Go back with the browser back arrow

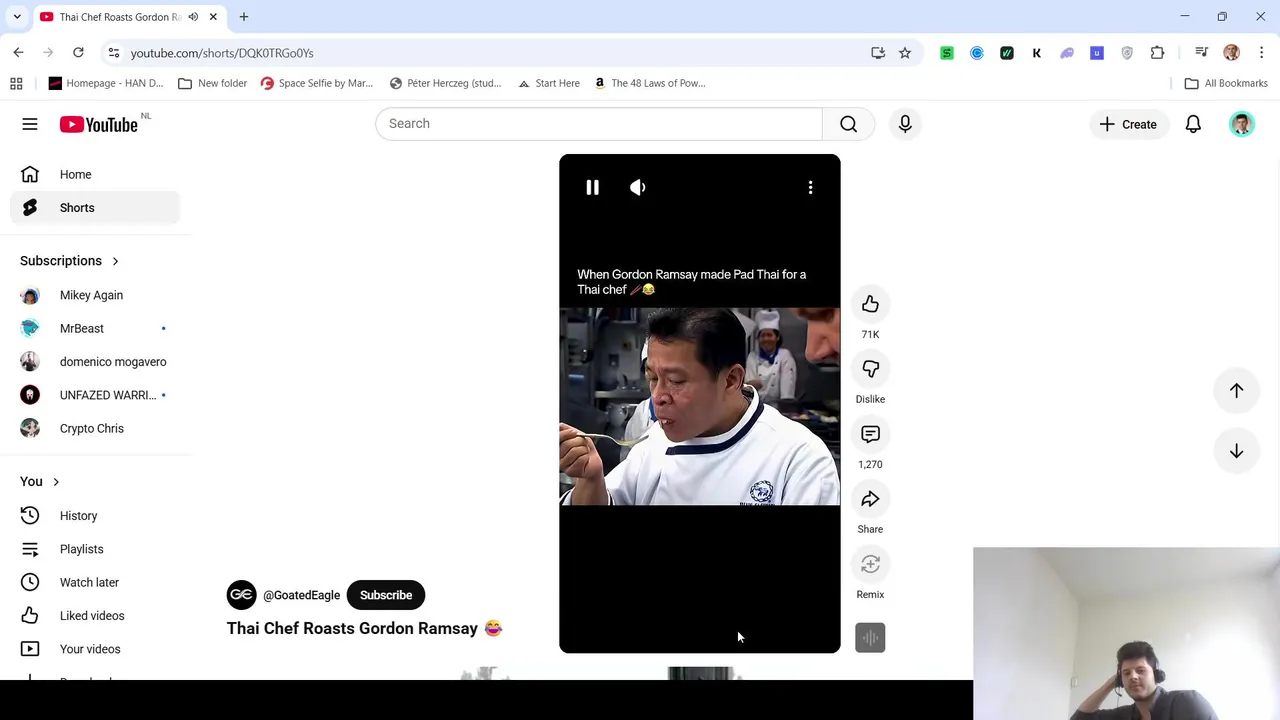coord(18,52)
